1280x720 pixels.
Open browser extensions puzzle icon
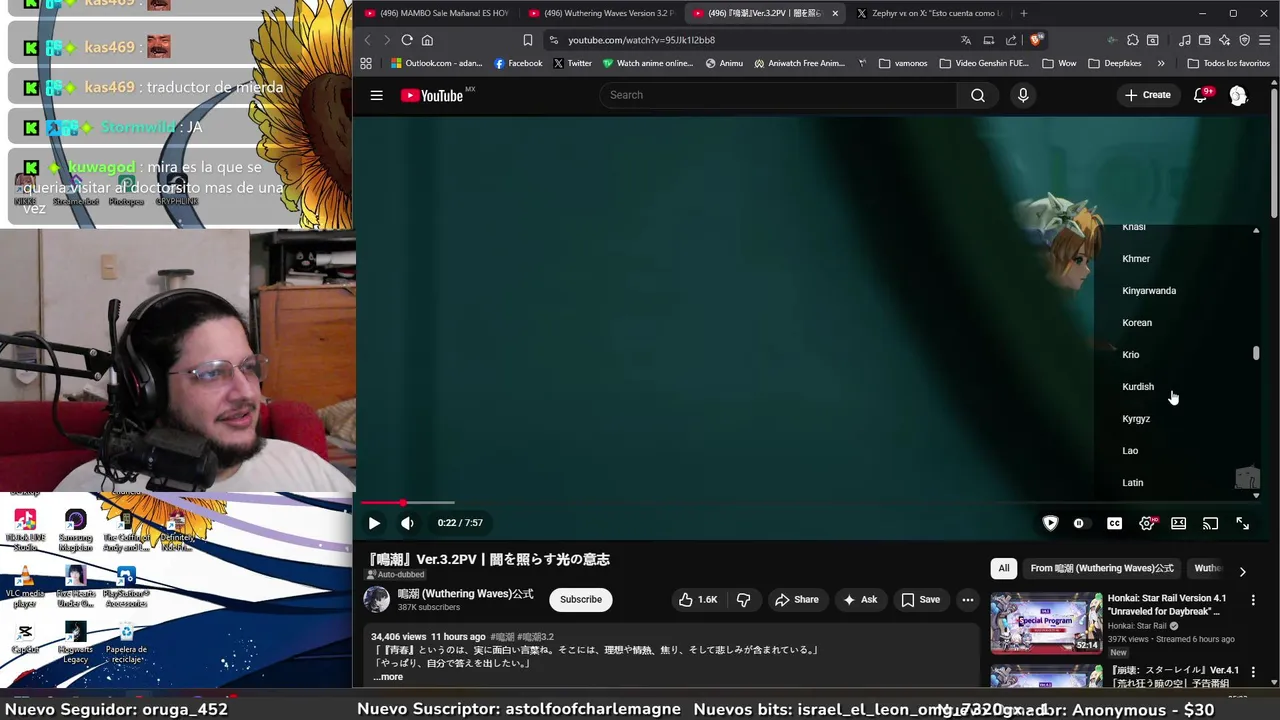tap(1132, 40)
